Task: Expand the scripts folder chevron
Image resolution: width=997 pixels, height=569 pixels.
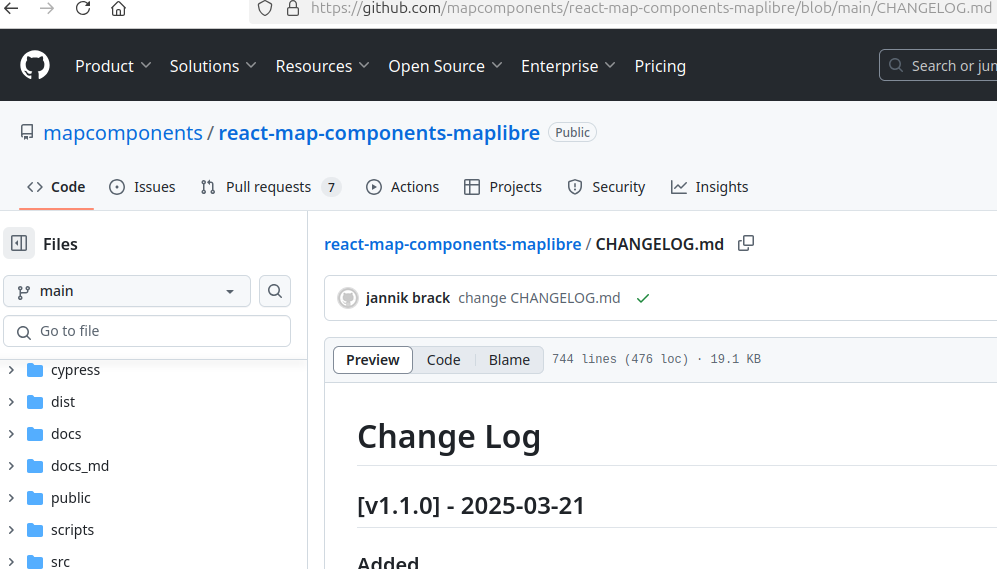Action: (11, 530)
